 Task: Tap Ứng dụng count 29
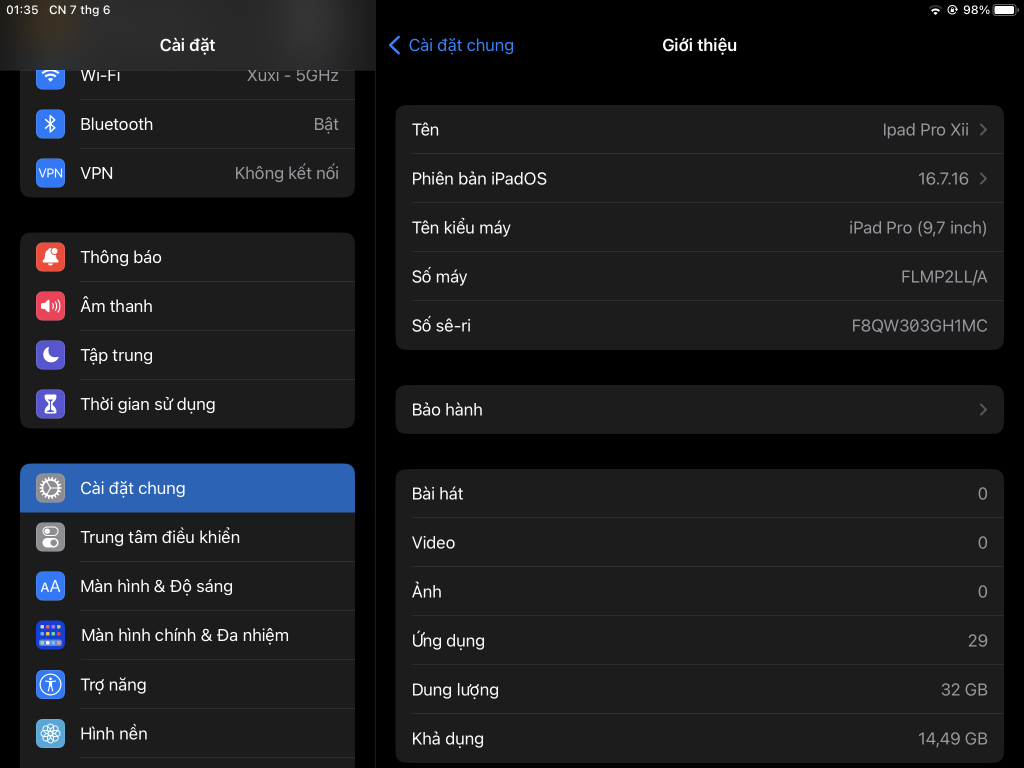(977, 641)
